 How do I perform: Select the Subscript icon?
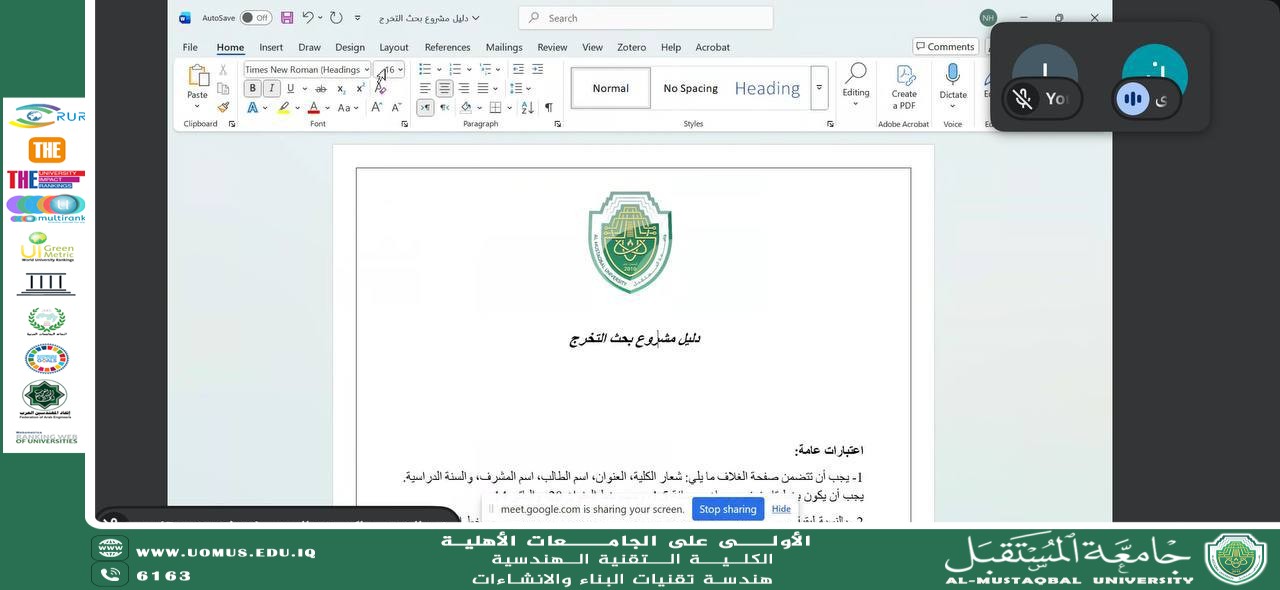point(342,88)
